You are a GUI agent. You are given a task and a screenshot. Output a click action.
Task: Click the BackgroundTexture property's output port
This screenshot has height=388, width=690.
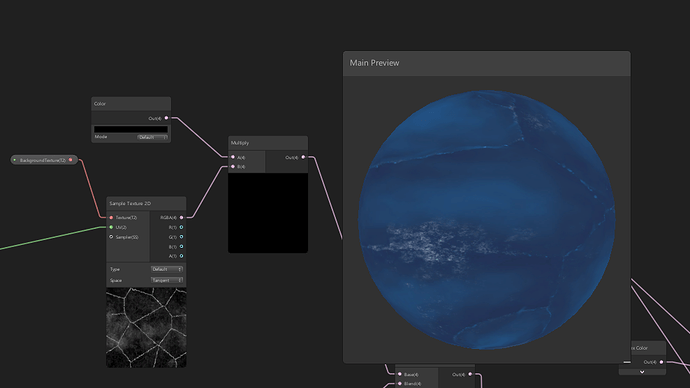[x=70, y=160]
